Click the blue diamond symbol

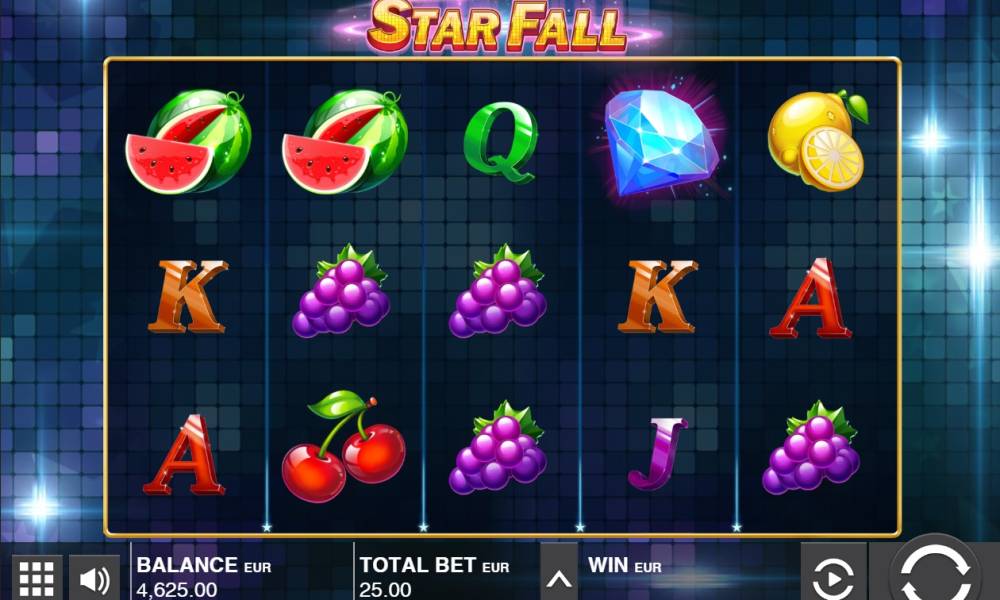point(661,141)
